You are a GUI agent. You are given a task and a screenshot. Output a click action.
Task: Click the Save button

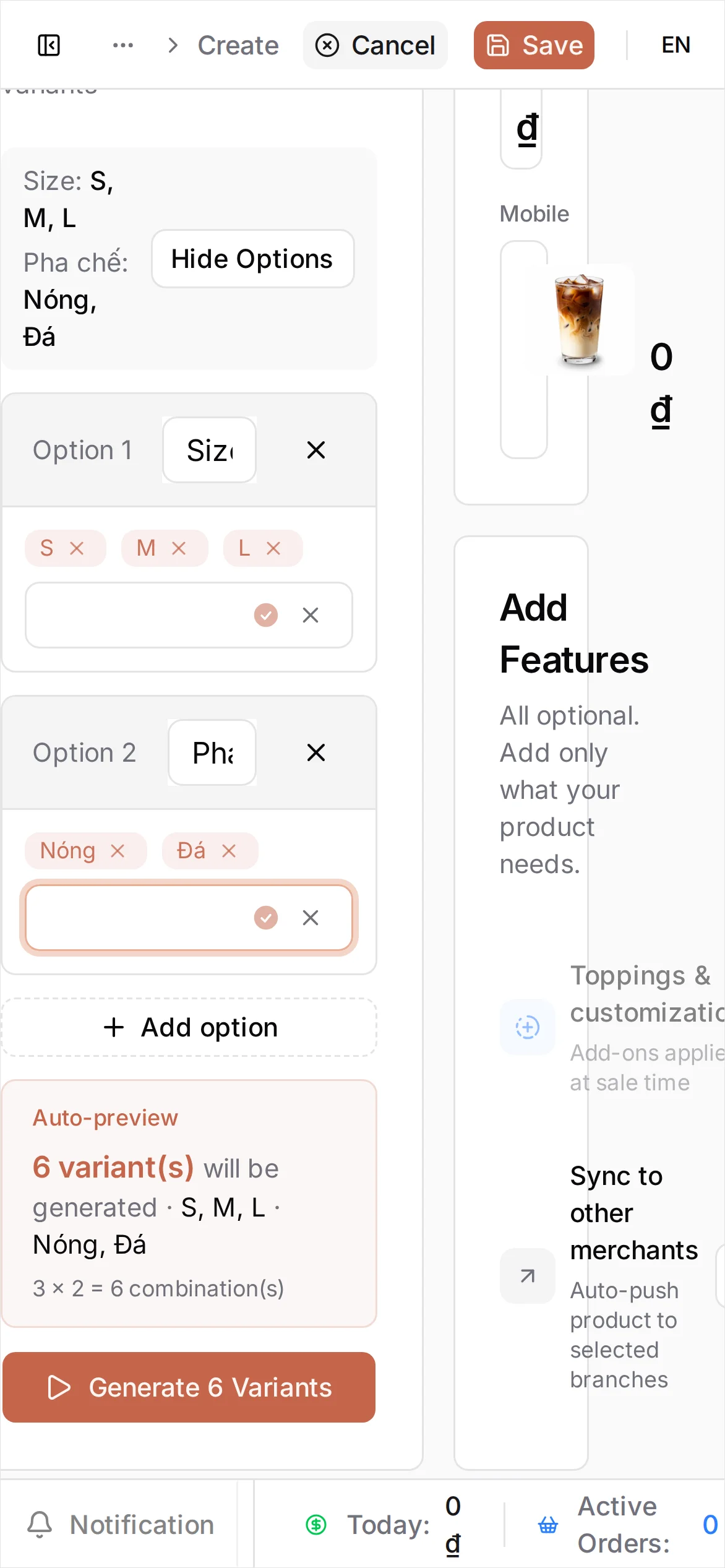point(534,45)
